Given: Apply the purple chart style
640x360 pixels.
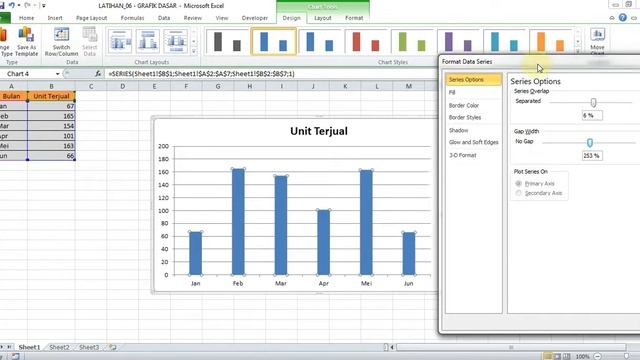Looking at the screenshot, I should (458, 41).
